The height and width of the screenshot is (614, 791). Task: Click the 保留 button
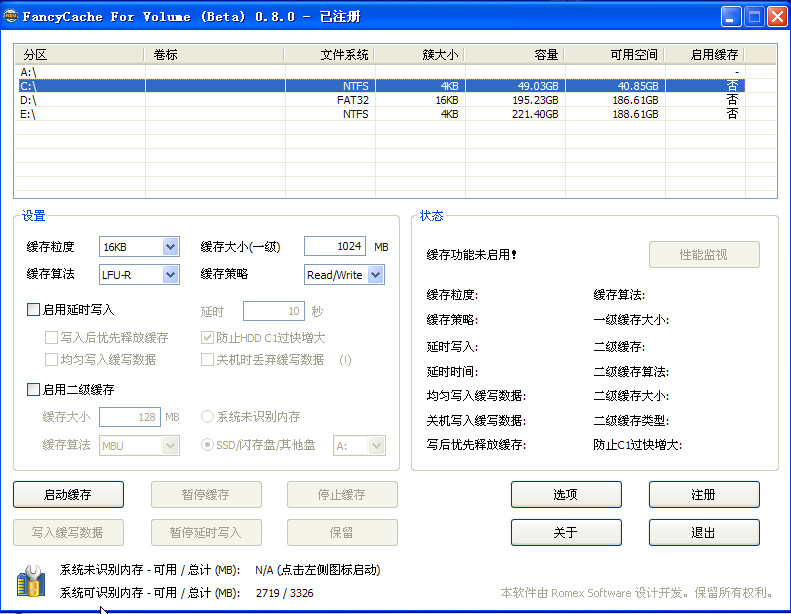[342, 532]
